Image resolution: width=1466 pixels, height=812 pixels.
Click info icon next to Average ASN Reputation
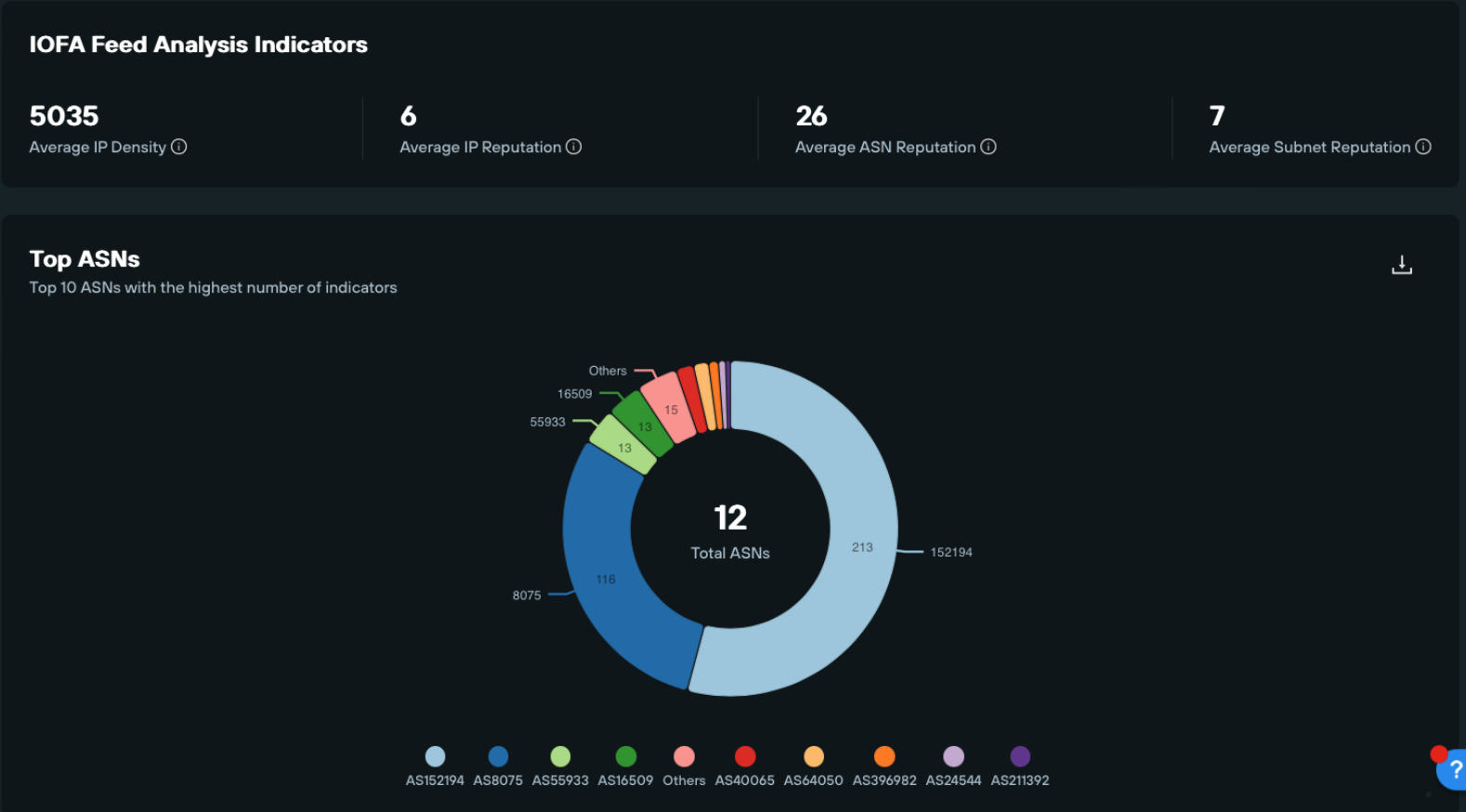coord(988,147)
